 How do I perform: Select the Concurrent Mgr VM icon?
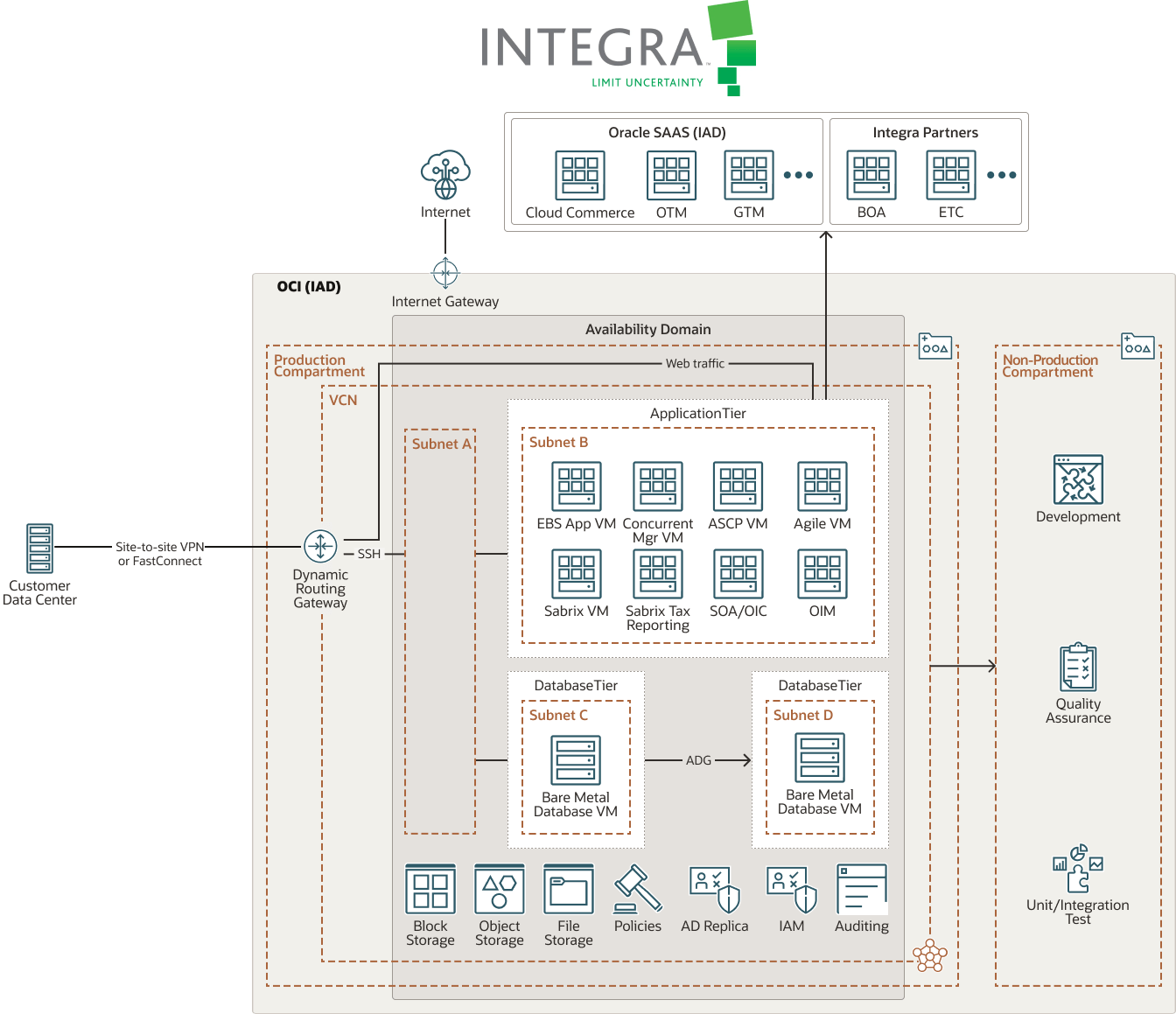[658, 486]
